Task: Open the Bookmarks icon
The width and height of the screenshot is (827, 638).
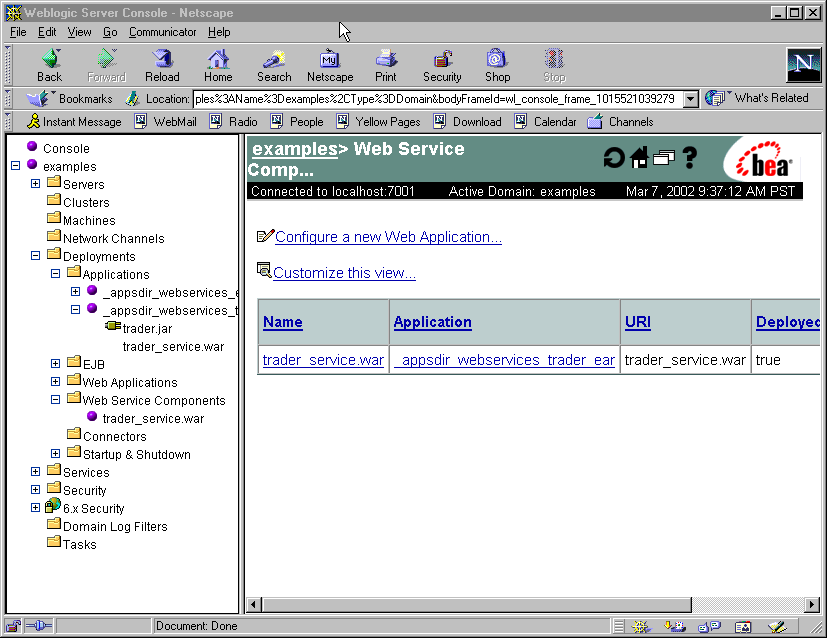Action: [x=38, y=99]
